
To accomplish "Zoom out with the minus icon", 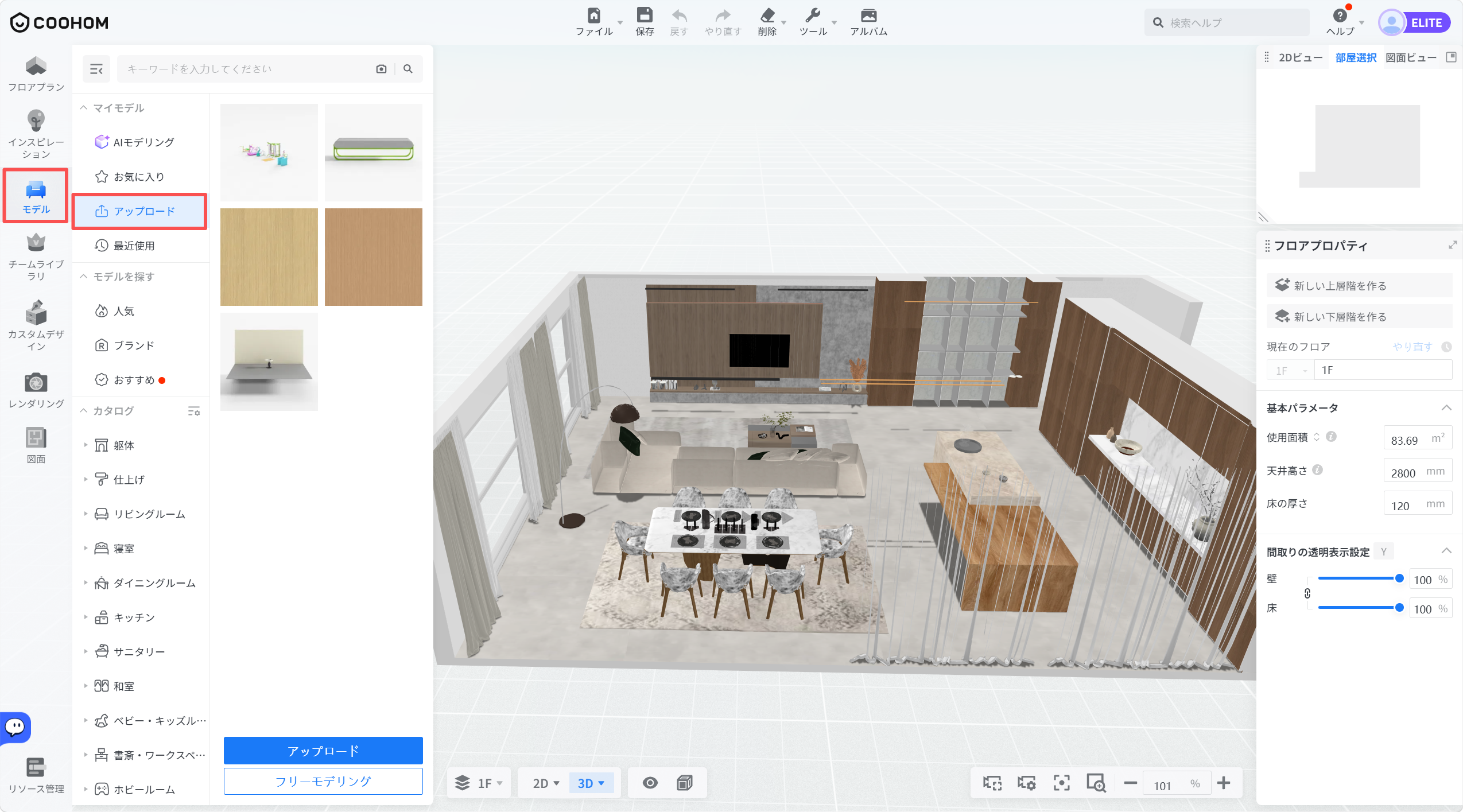I will pos(1130,783).
